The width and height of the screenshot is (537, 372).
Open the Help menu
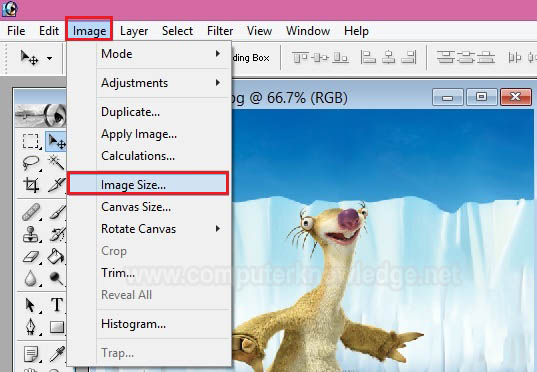pyautogui.click(x=356, y=31)
